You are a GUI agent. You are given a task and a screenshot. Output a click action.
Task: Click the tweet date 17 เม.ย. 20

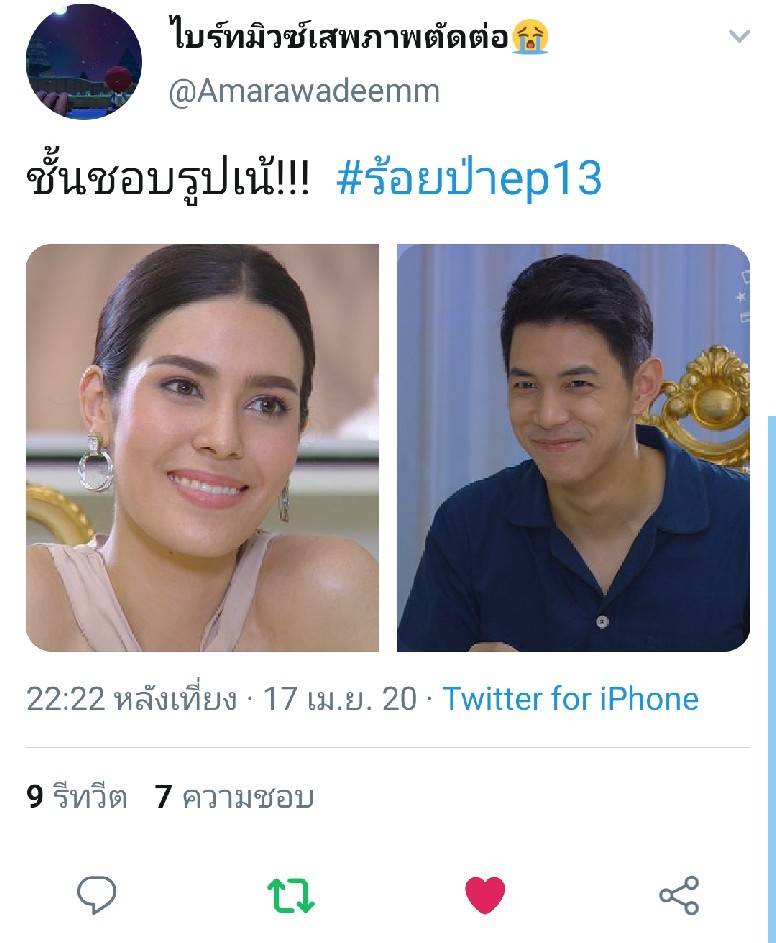coord(340,699)
